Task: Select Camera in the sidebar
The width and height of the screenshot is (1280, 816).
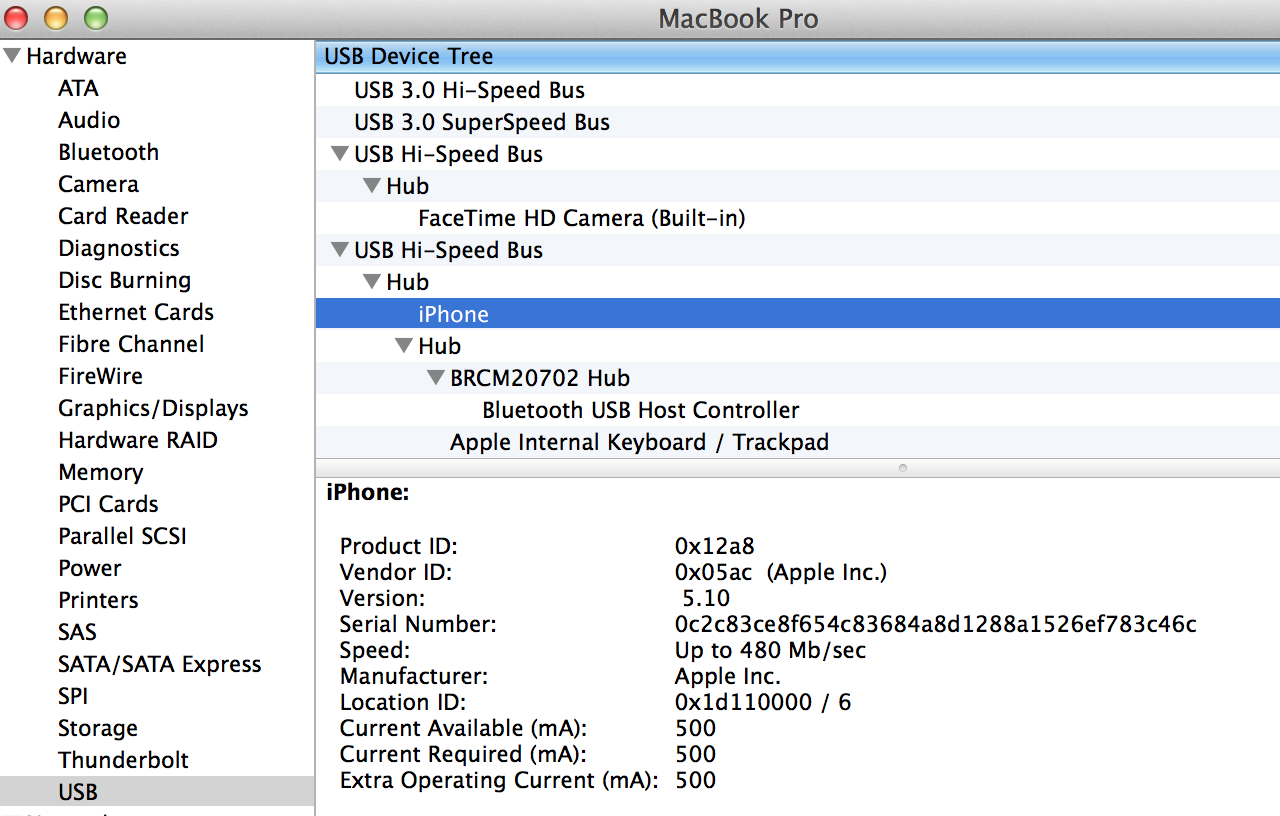Action: point(98,184)
